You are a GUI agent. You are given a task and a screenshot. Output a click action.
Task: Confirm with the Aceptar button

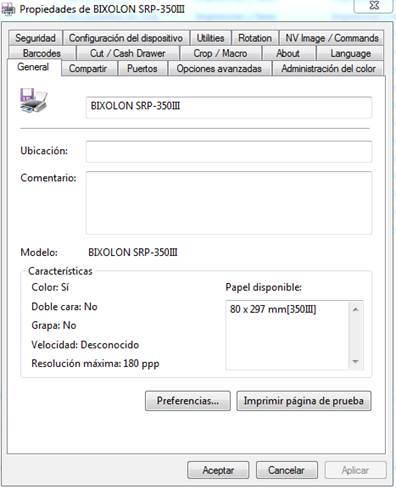pos(218,470)
